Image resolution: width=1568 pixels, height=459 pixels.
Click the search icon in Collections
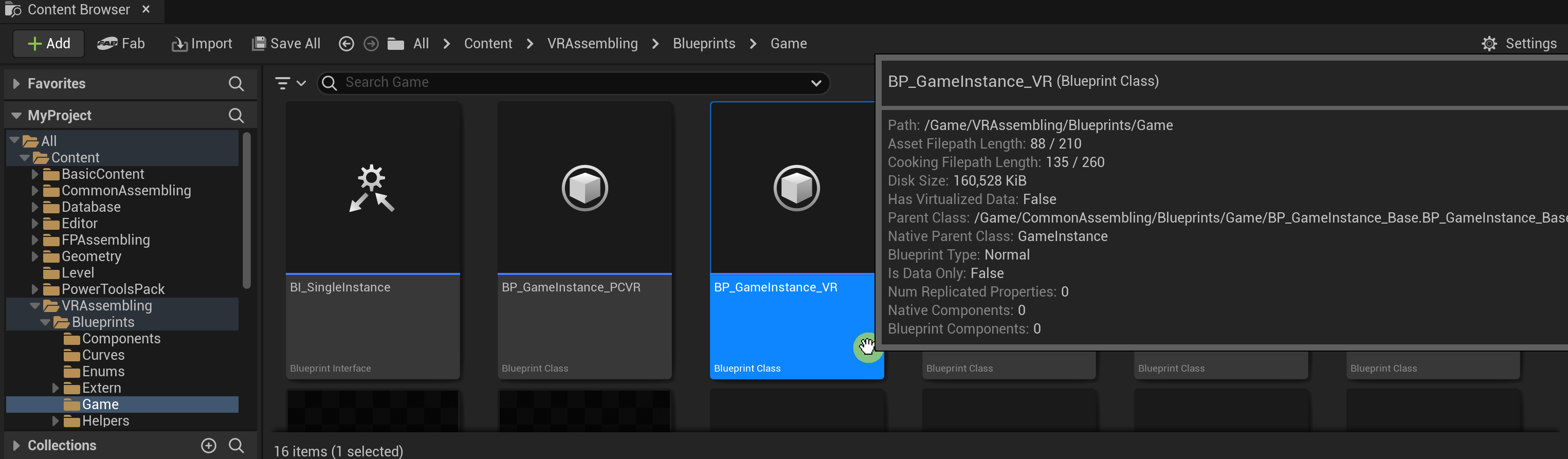click(x=236, y=446)
